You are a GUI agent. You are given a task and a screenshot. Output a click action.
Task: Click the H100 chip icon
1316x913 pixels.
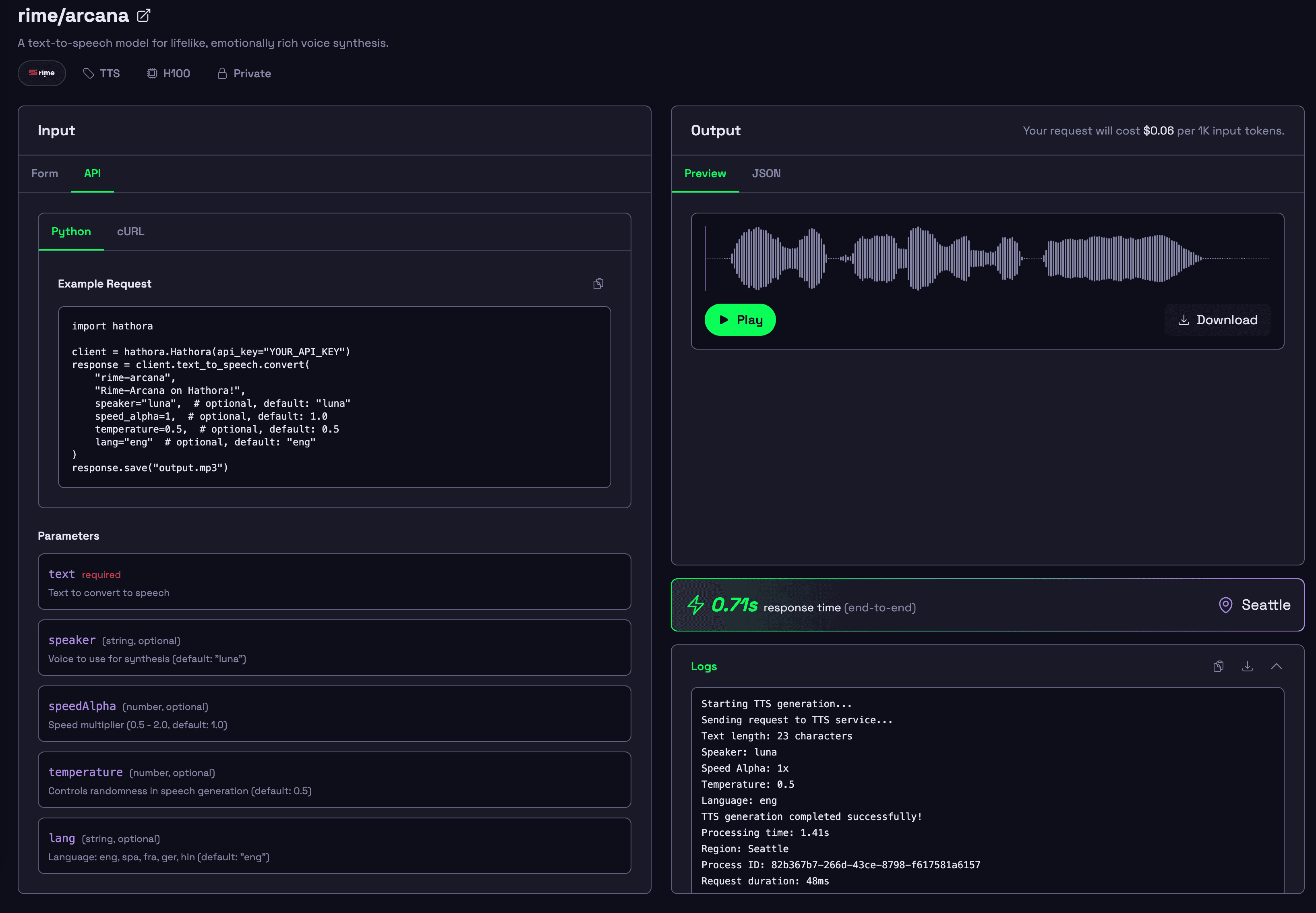(x=152, y=73)
